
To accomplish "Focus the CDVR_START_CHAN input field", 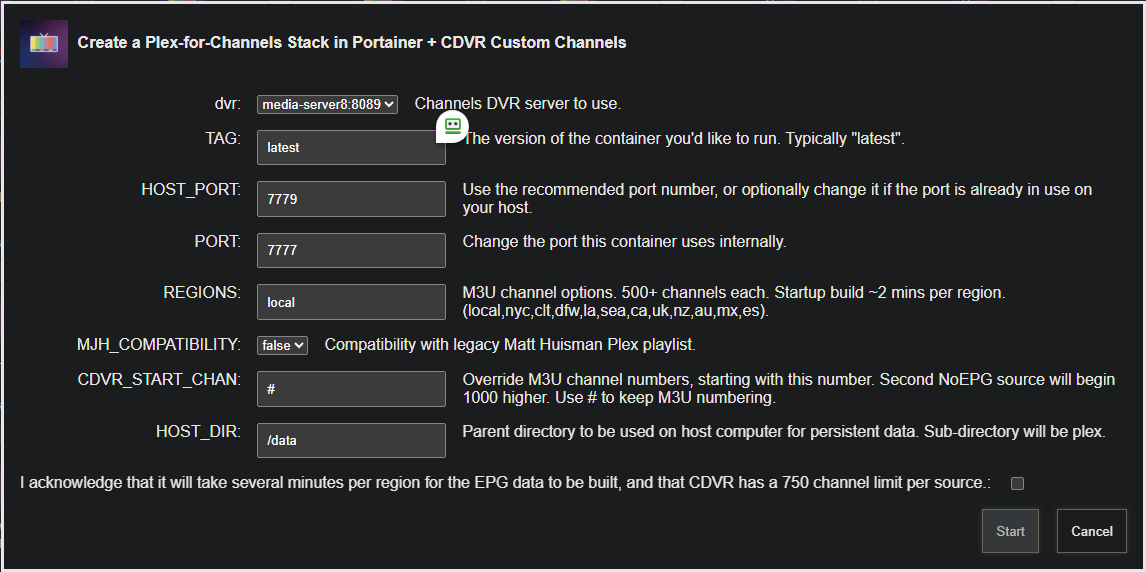I will click(x=350, y=389).
